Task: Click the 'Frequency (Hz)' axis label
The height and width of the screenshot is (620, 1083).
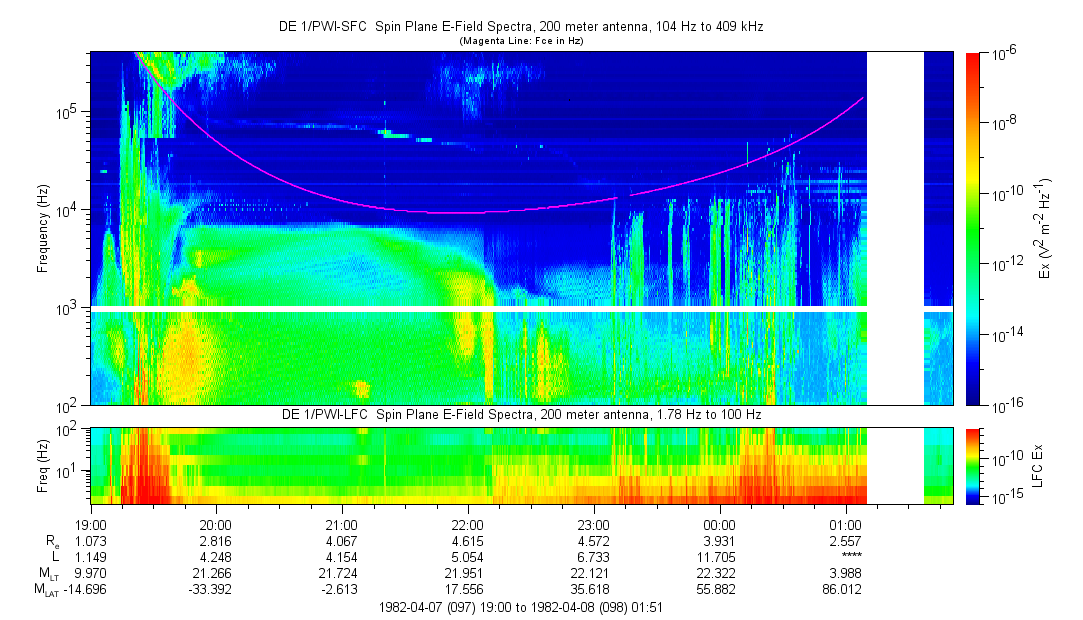Action: [43, 228]
